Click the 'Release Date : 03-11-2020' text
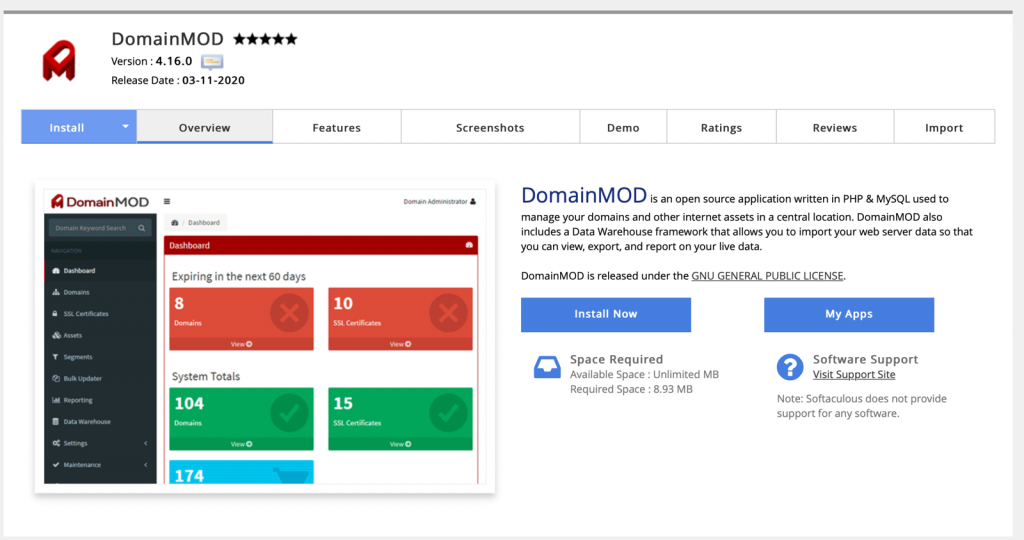 pyautogui.click(x=178, y=80)
